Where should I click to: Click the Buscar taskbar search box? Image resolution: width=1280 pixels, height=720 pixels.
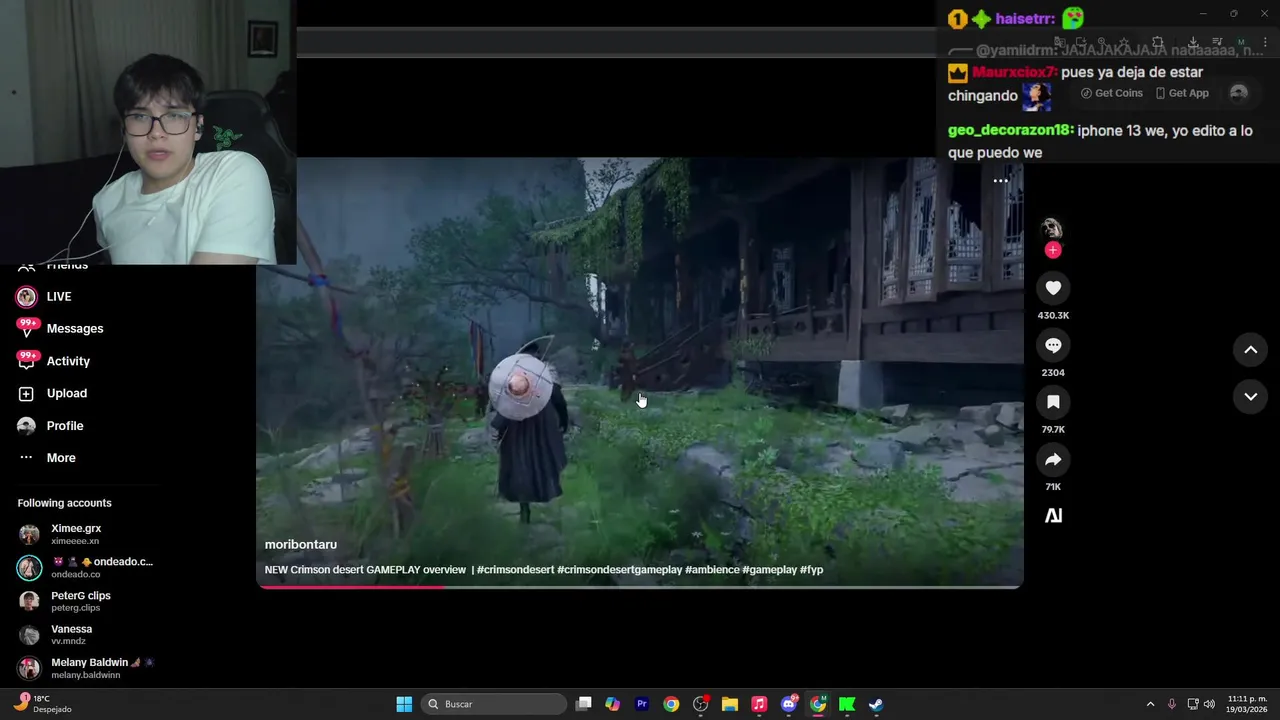click(x=495, y=704)
